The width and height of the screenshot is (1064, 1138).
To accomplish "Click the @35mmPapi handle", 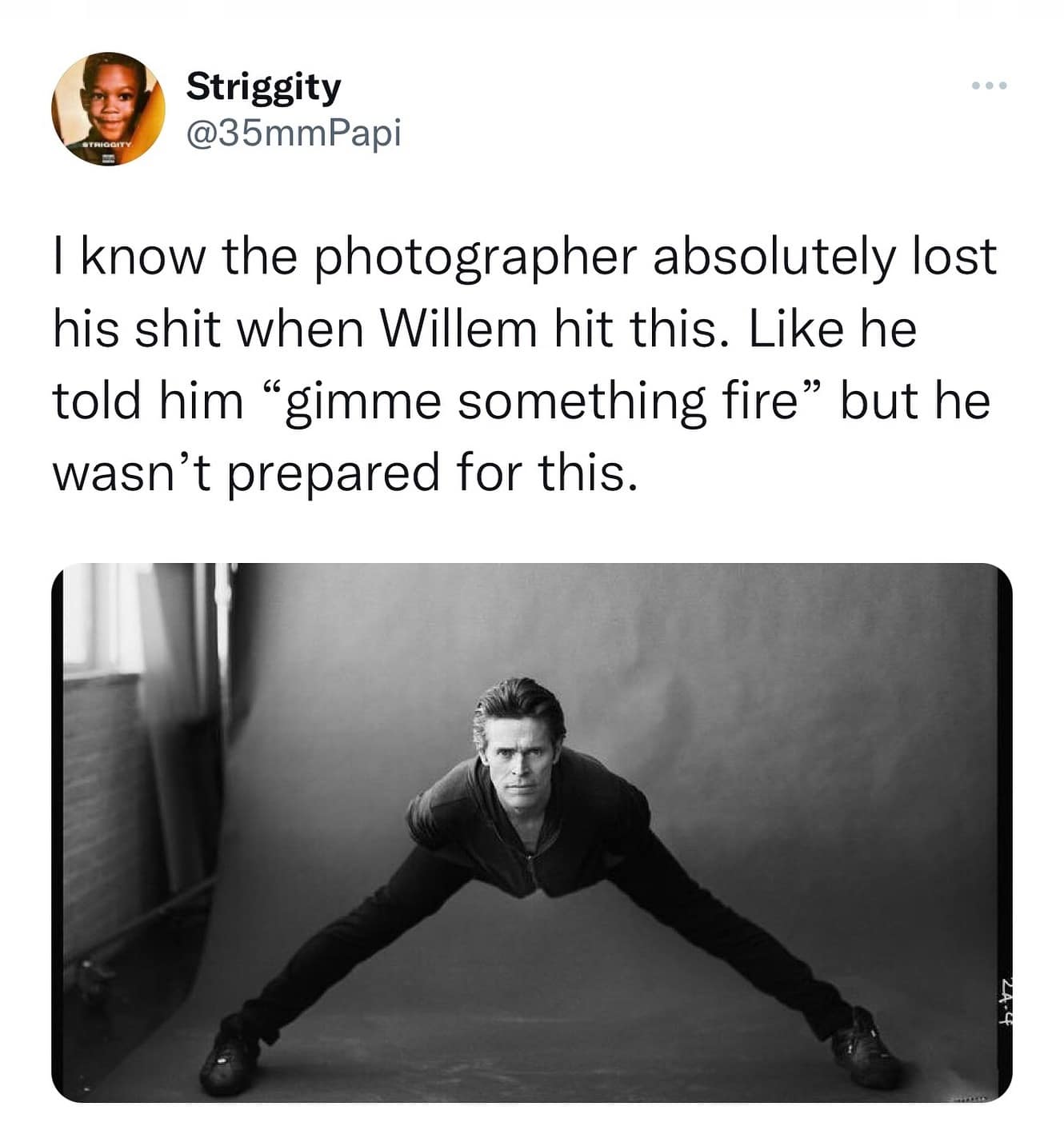I will (293, 133).
